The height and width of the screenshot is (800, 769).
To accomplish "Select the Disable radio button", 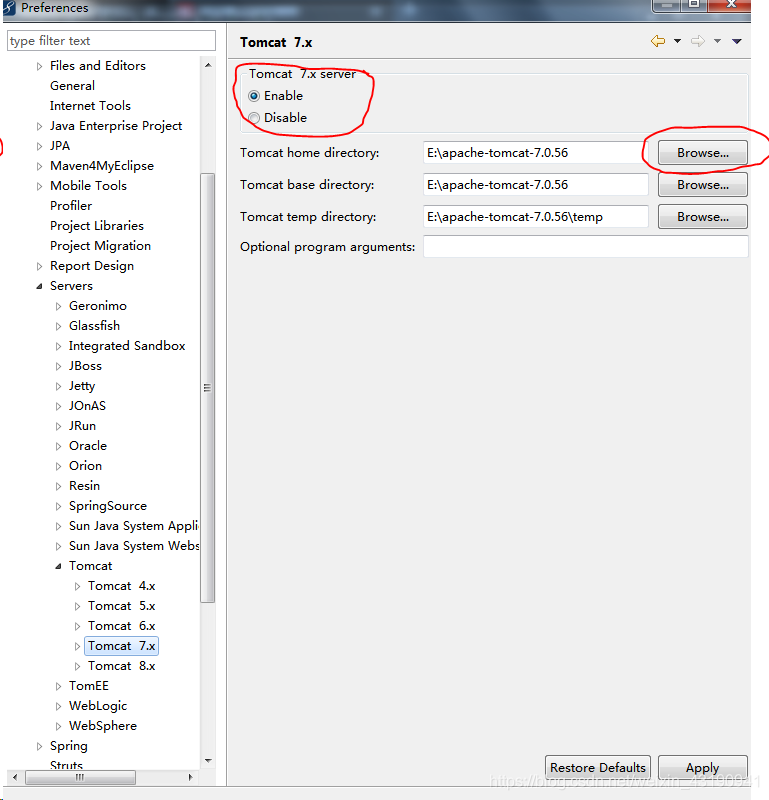I will (x=254, y=118).
